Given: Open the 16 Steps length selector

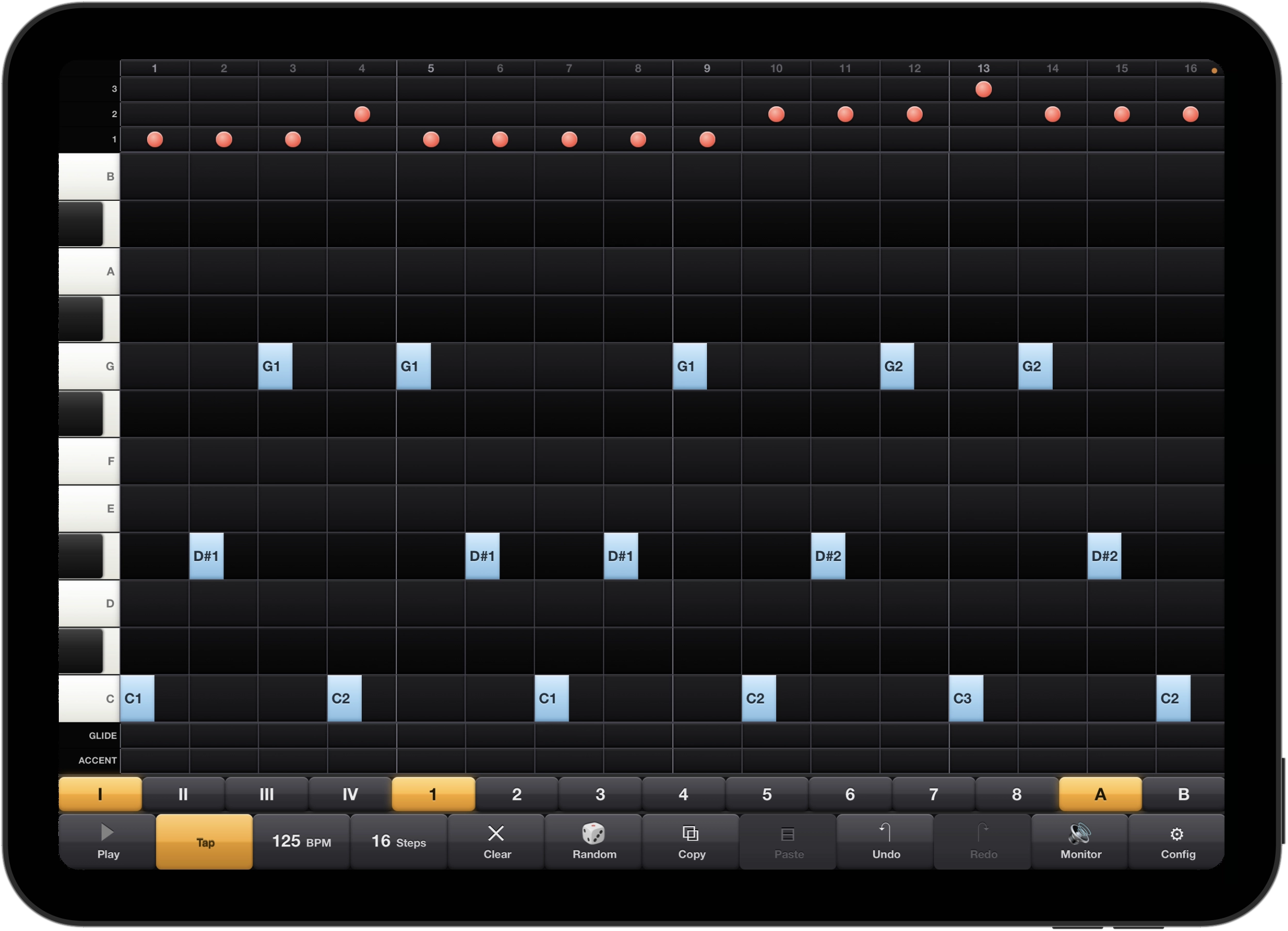Looking at the screenshot, I should click(x=399, y=842).
